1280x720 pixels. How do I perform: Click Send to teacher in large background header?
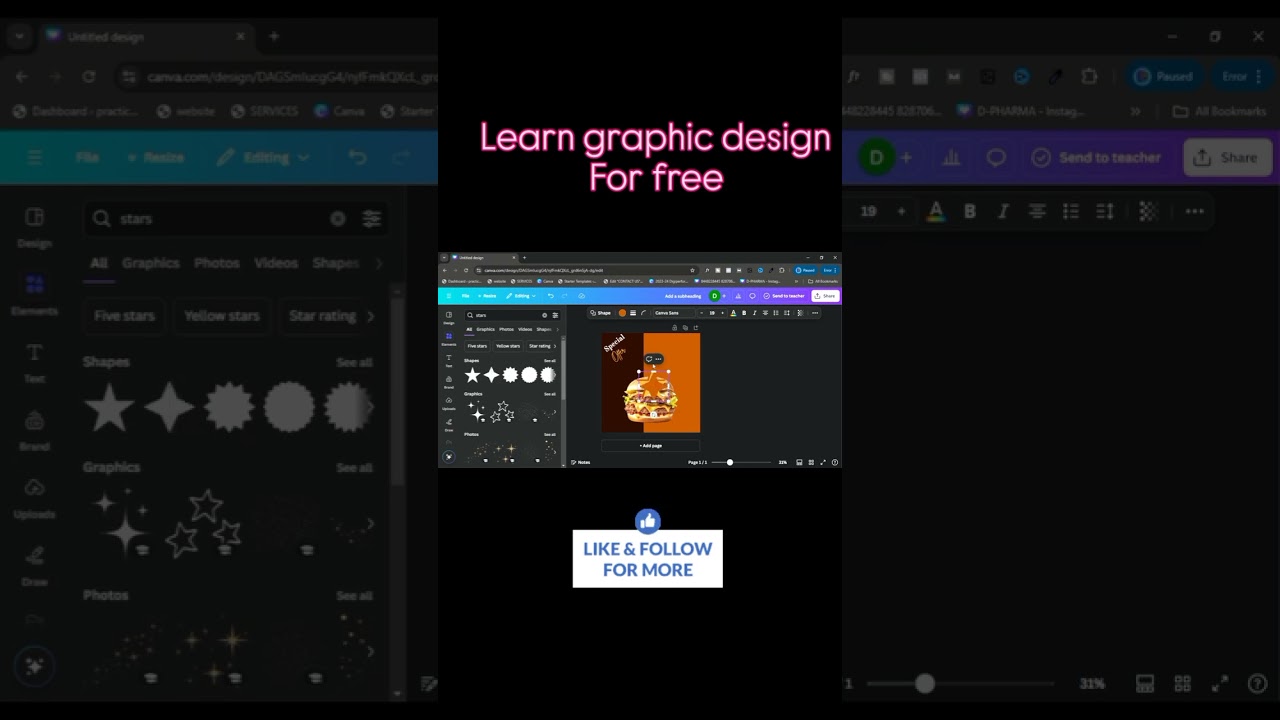pos(1096,157)
